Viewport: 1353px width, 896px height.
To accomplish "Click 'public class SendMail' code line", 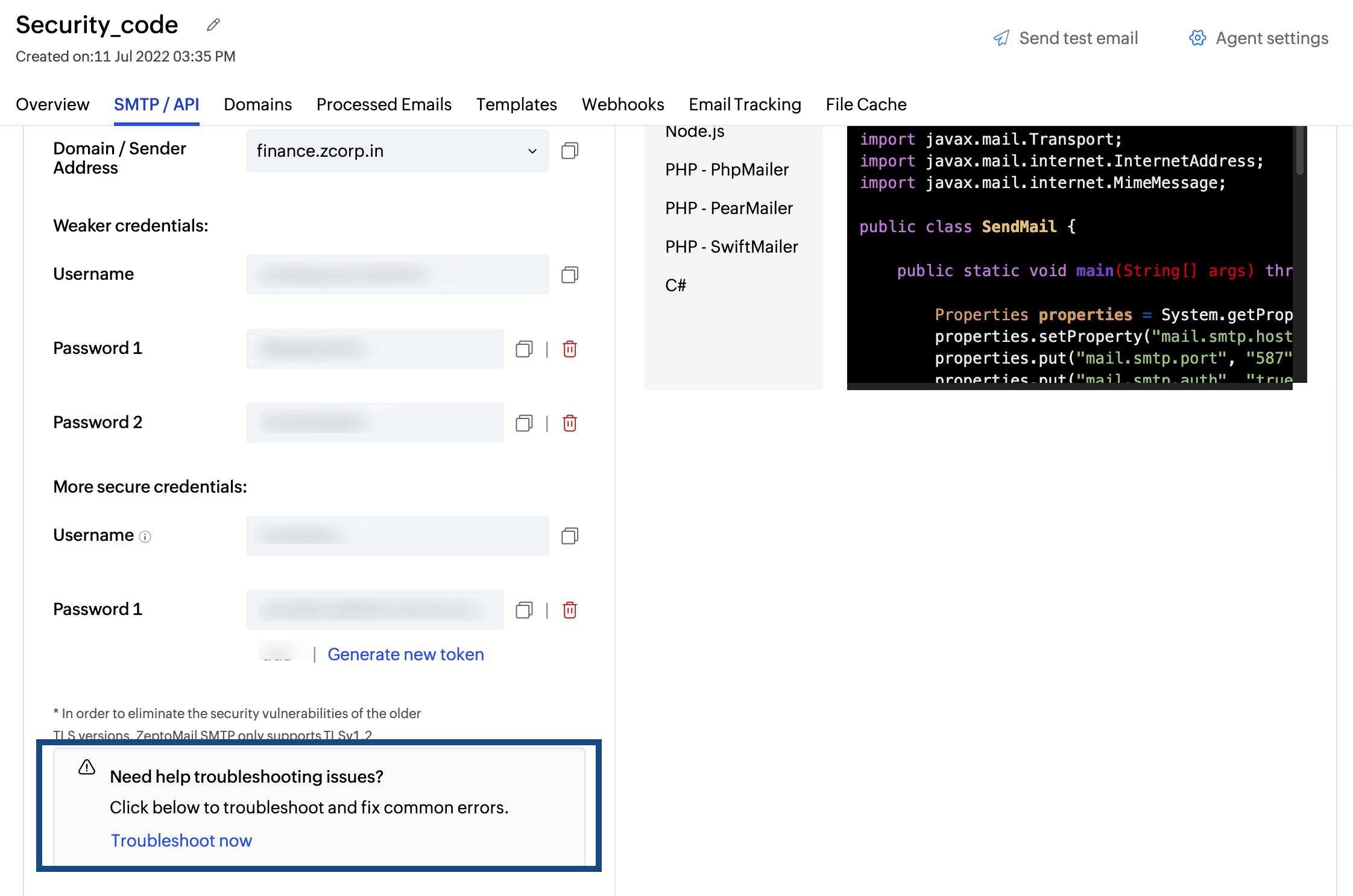I will tap(967, 227).
